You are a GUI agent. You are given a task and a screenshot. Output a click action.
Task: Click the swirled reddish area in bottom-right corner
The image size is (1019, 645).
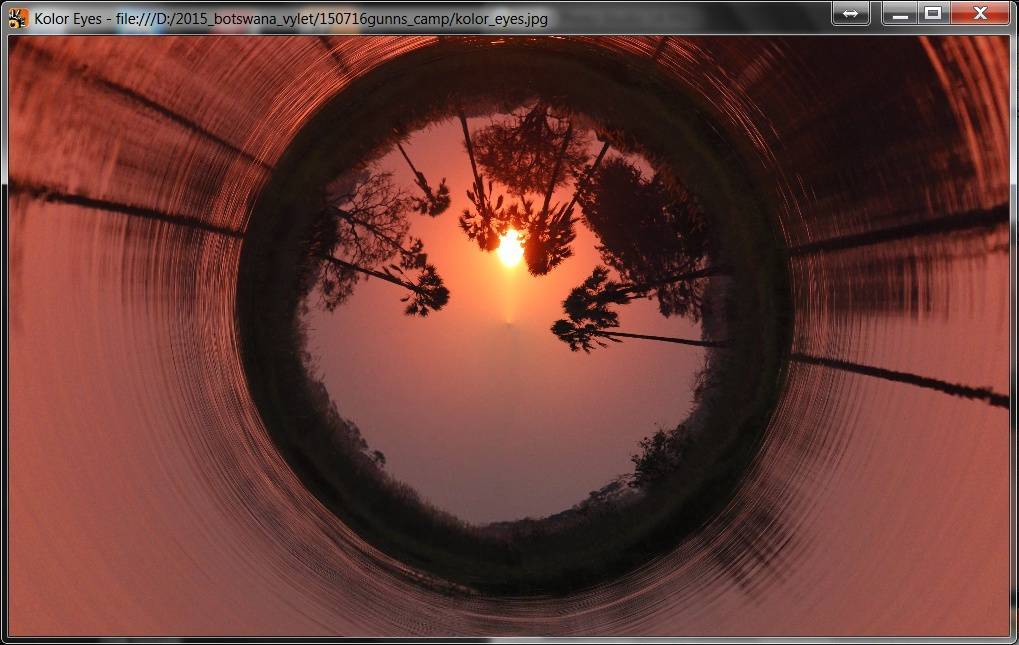click(930, 560)
